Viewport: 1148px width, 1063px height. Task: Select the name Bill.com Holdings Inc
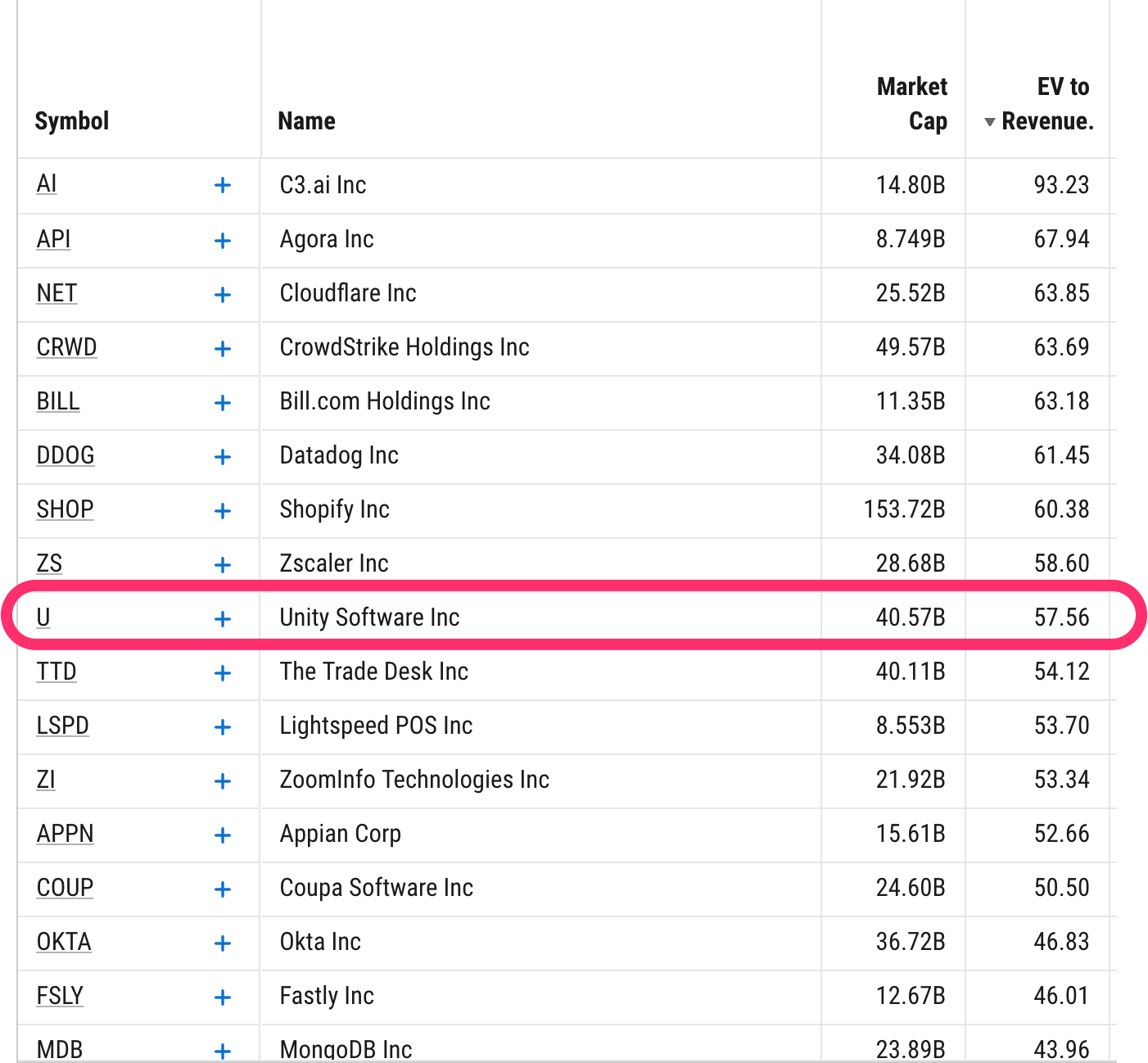click(x=385, y=401)
